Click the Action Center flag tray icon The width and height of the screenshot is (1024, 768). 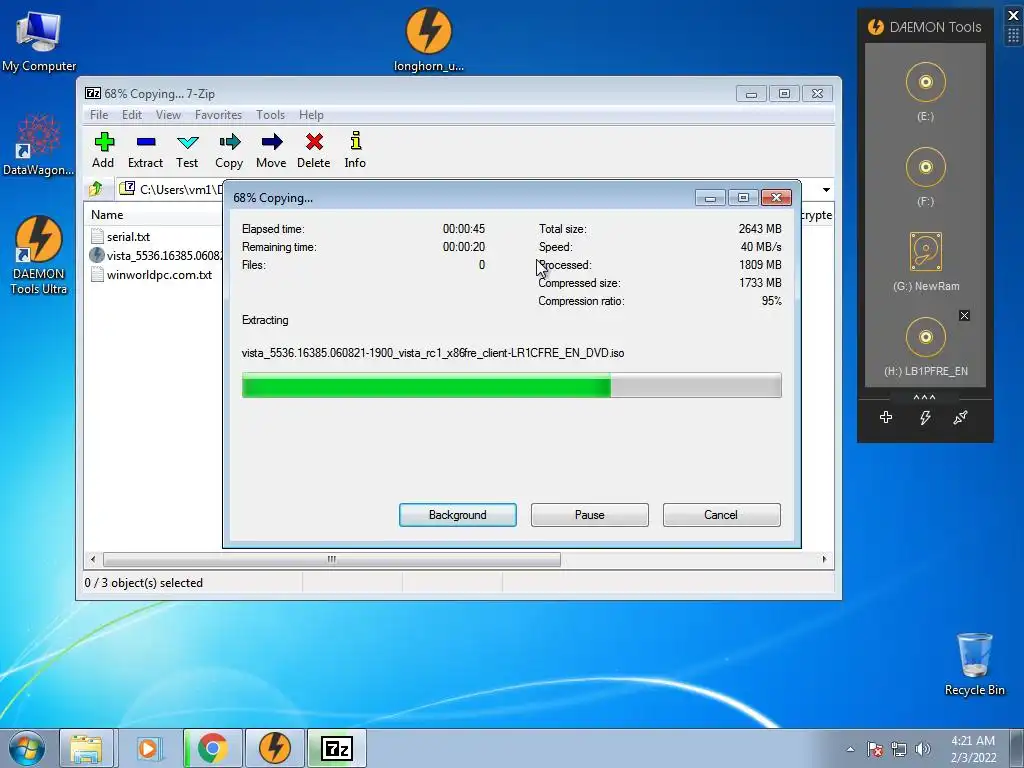pos(874,749)
